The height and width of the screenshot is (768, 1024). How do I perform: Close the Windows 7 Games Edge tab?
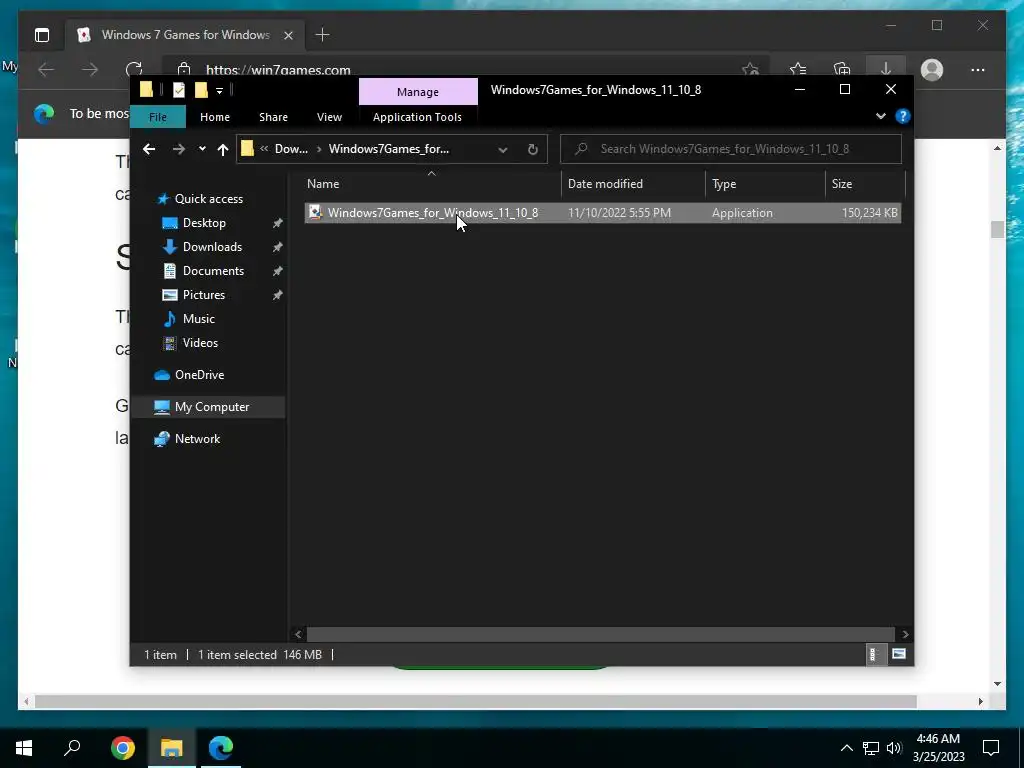pos(288,35)
